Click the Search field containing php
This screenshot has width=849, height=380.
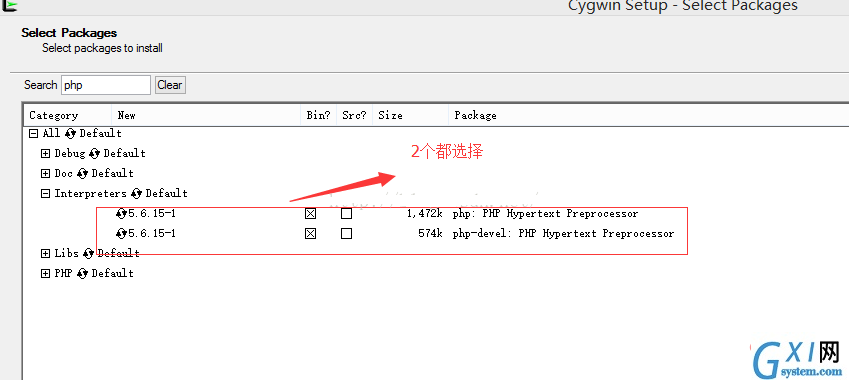(x=106, y=85)
